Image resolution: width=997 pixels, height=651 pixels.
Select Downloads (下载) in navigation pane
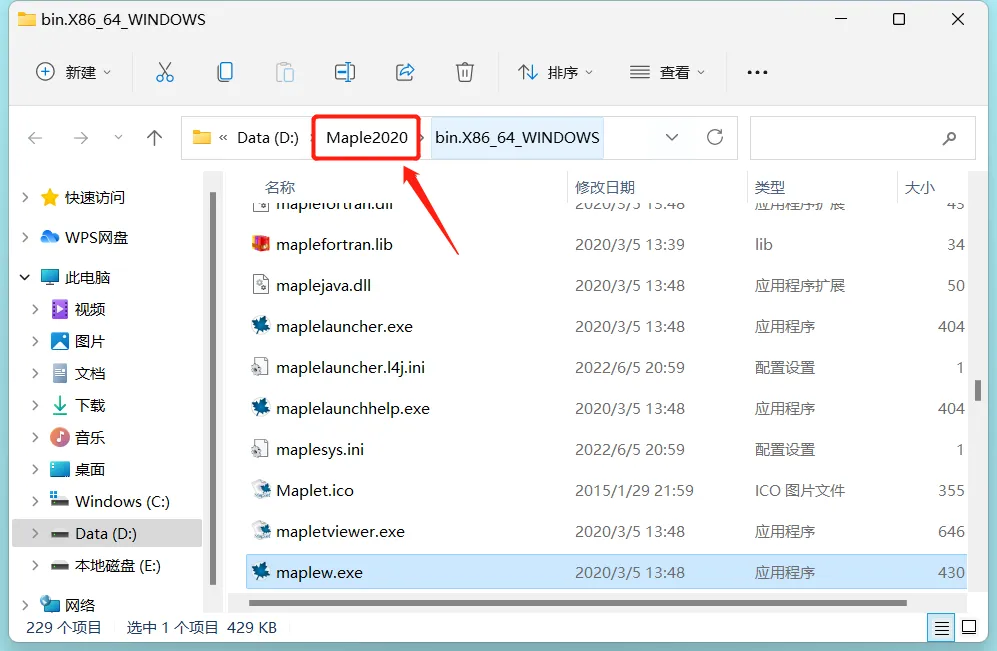pos(90,405)
